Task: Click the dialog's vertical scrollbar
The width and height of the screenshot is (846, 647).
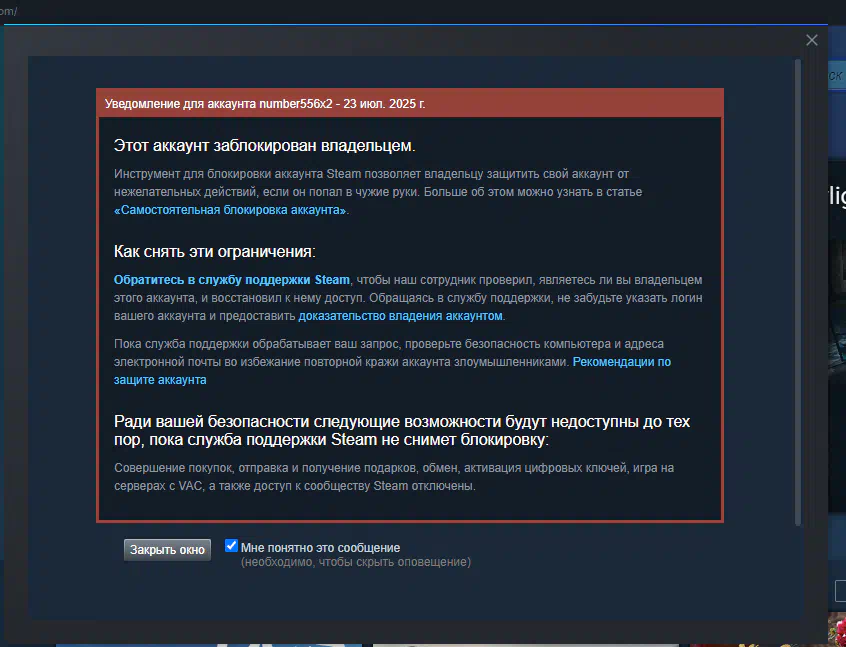Action: [798, 291]
